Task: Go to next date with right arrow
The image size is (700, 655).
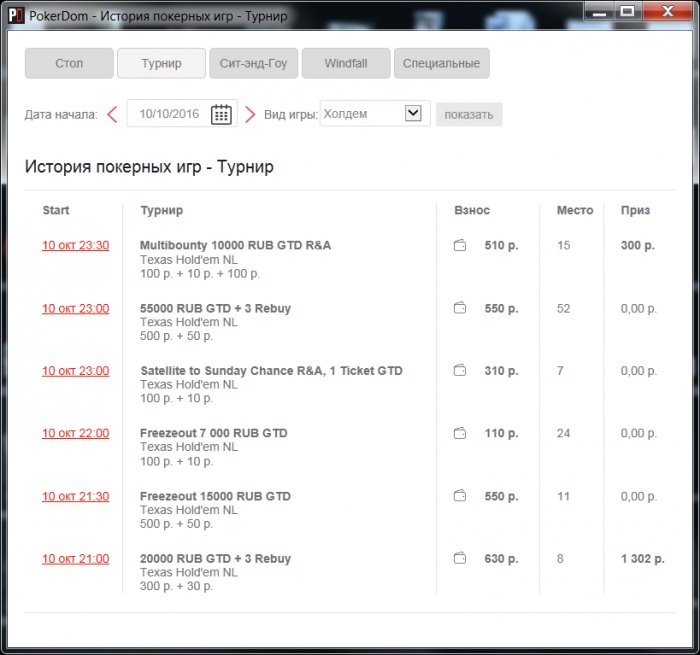Action: coord(250,114)
